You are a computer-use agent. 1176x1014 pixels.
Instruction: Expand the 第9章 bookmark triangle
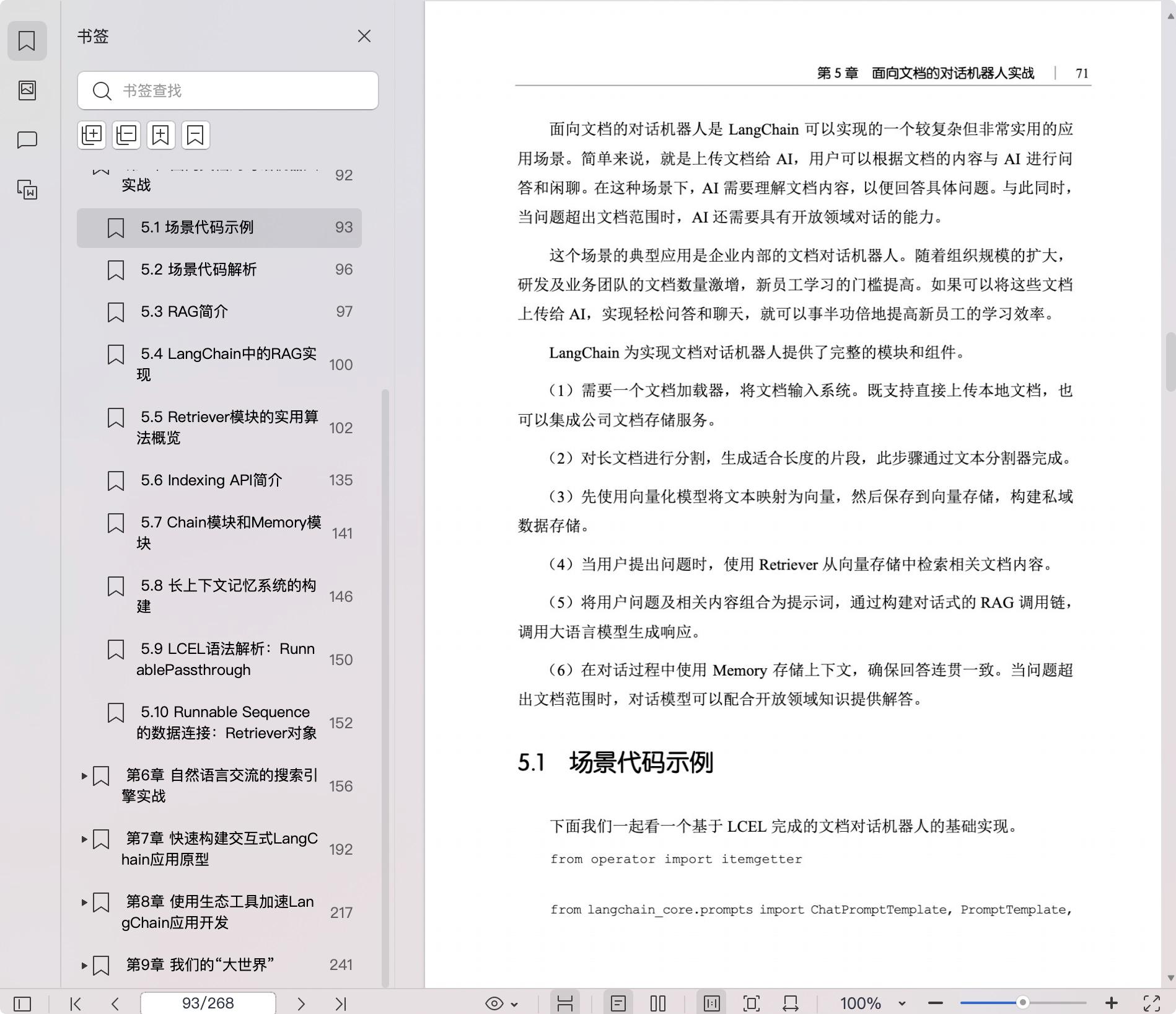pos(84,966)
